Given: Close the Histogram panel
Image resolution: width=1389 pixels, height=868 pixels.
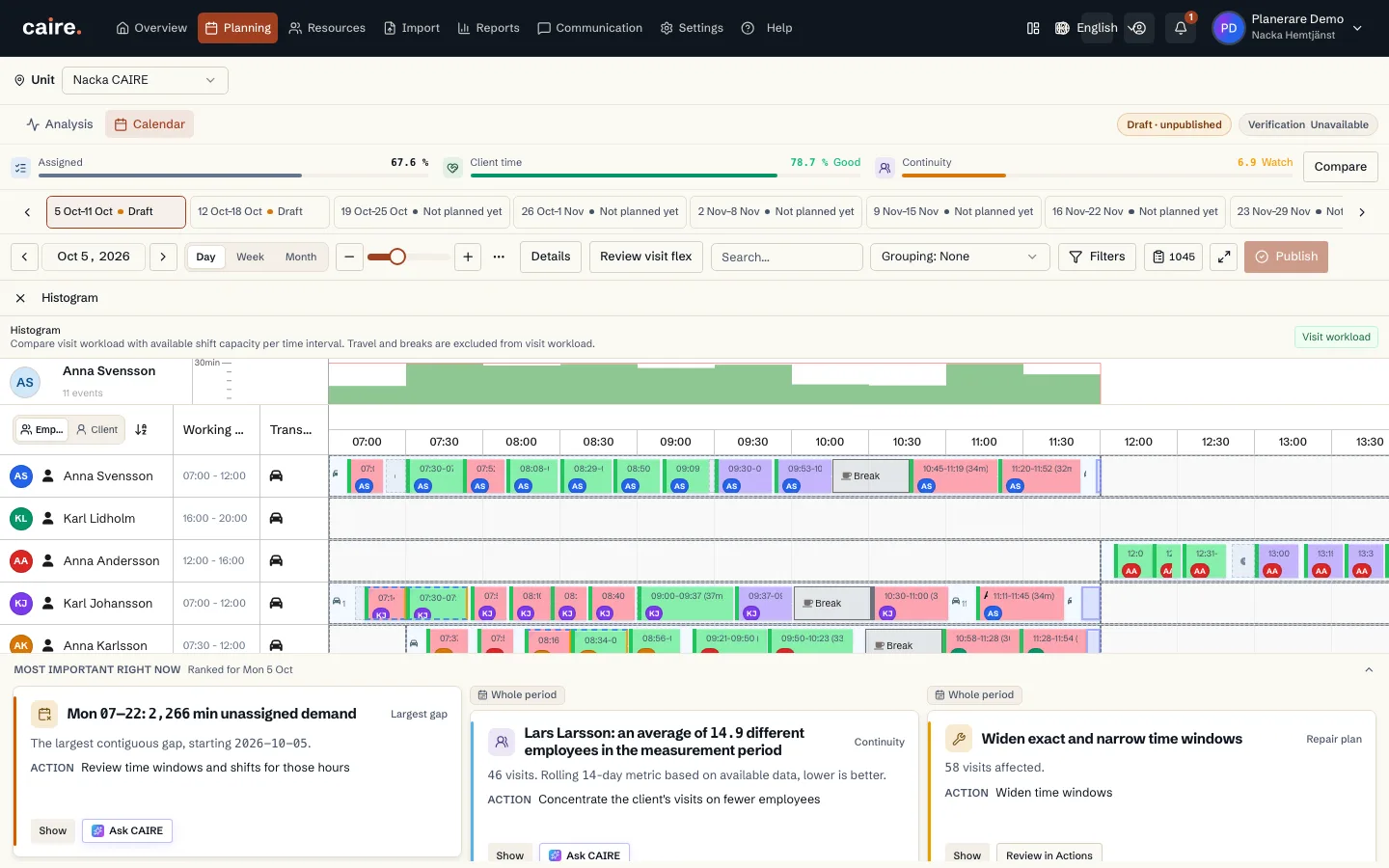Looking at the screenshot, I should [20, 298].
